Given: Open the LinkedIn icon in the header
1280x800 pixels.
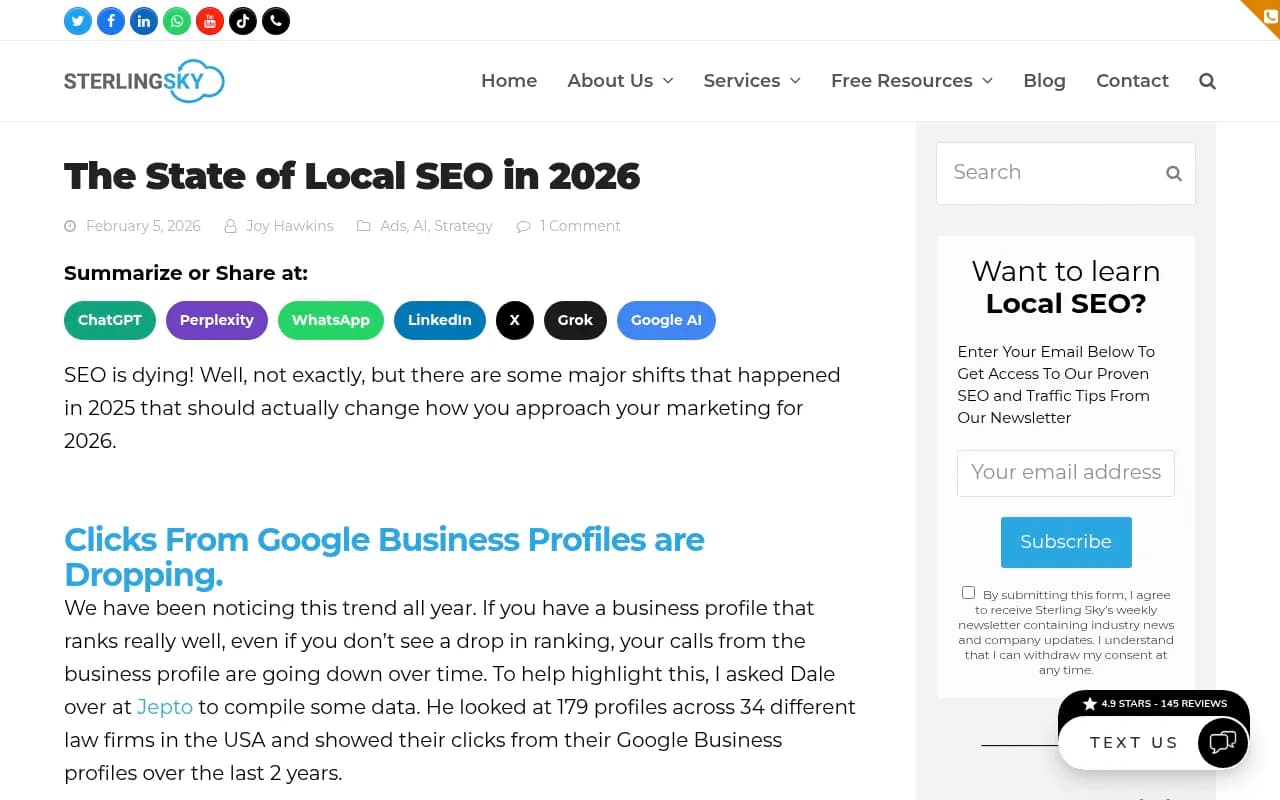Looking at the screenshot, I should click(x=143, y=20).
